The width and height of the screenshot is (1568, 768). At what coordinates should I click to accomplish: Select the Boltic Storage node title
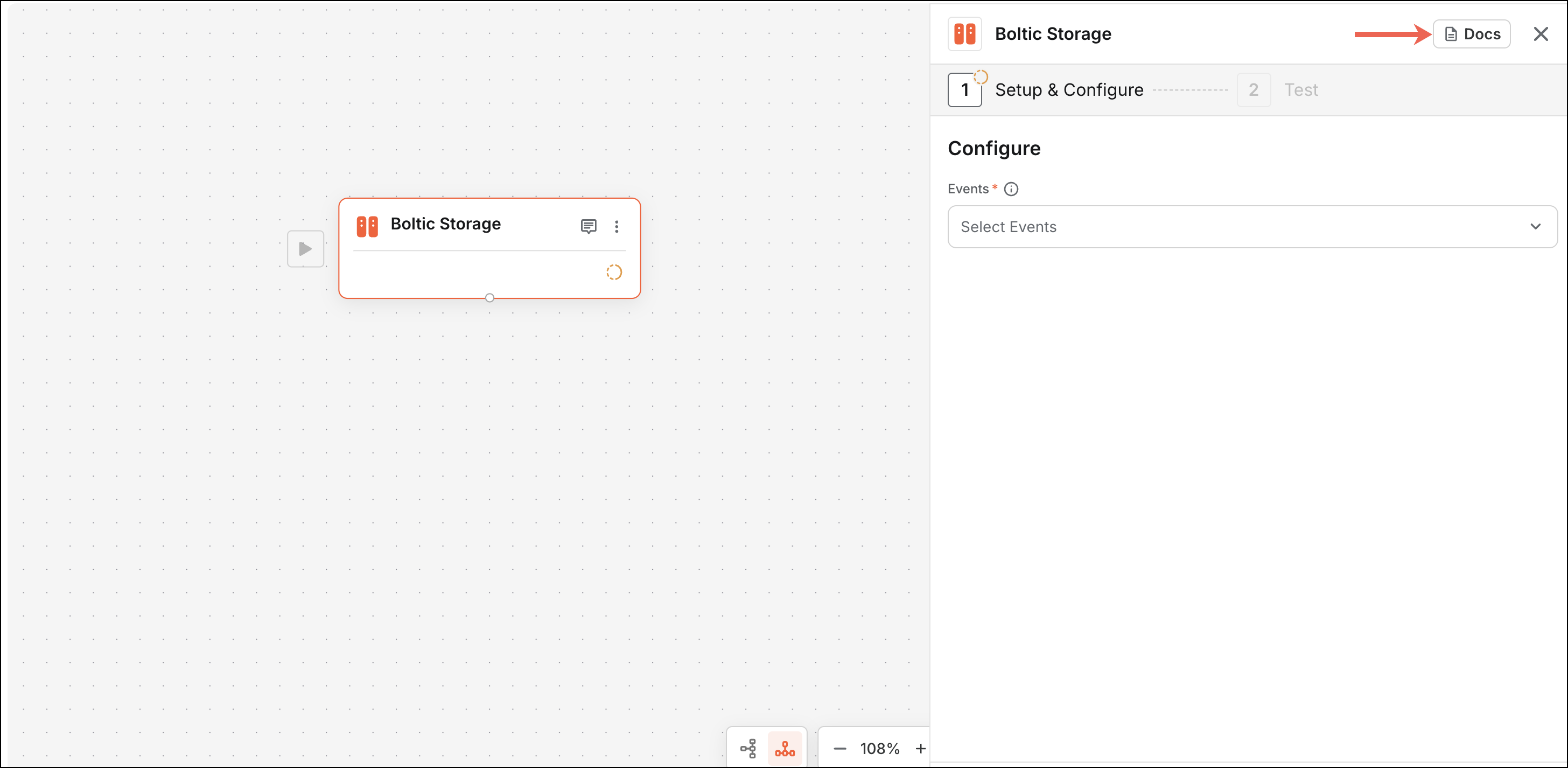click(445, 224)
